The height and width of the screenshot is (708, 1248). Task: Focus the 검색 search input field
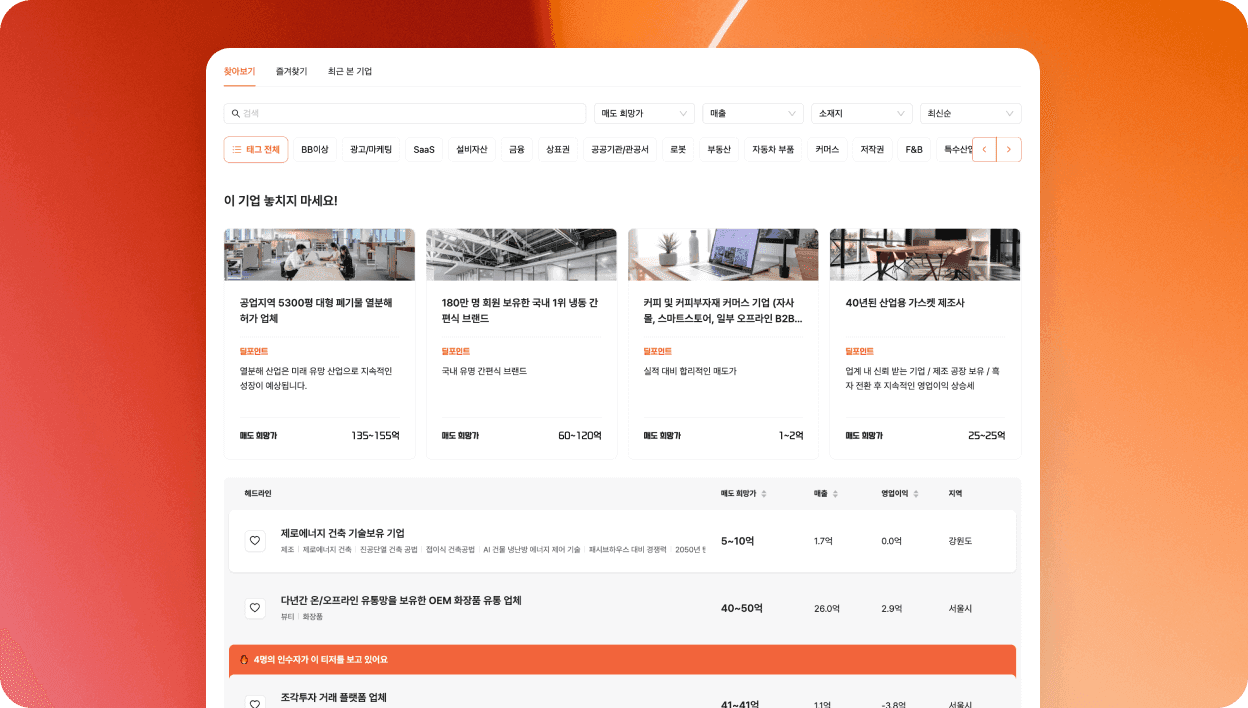(405, 114)
